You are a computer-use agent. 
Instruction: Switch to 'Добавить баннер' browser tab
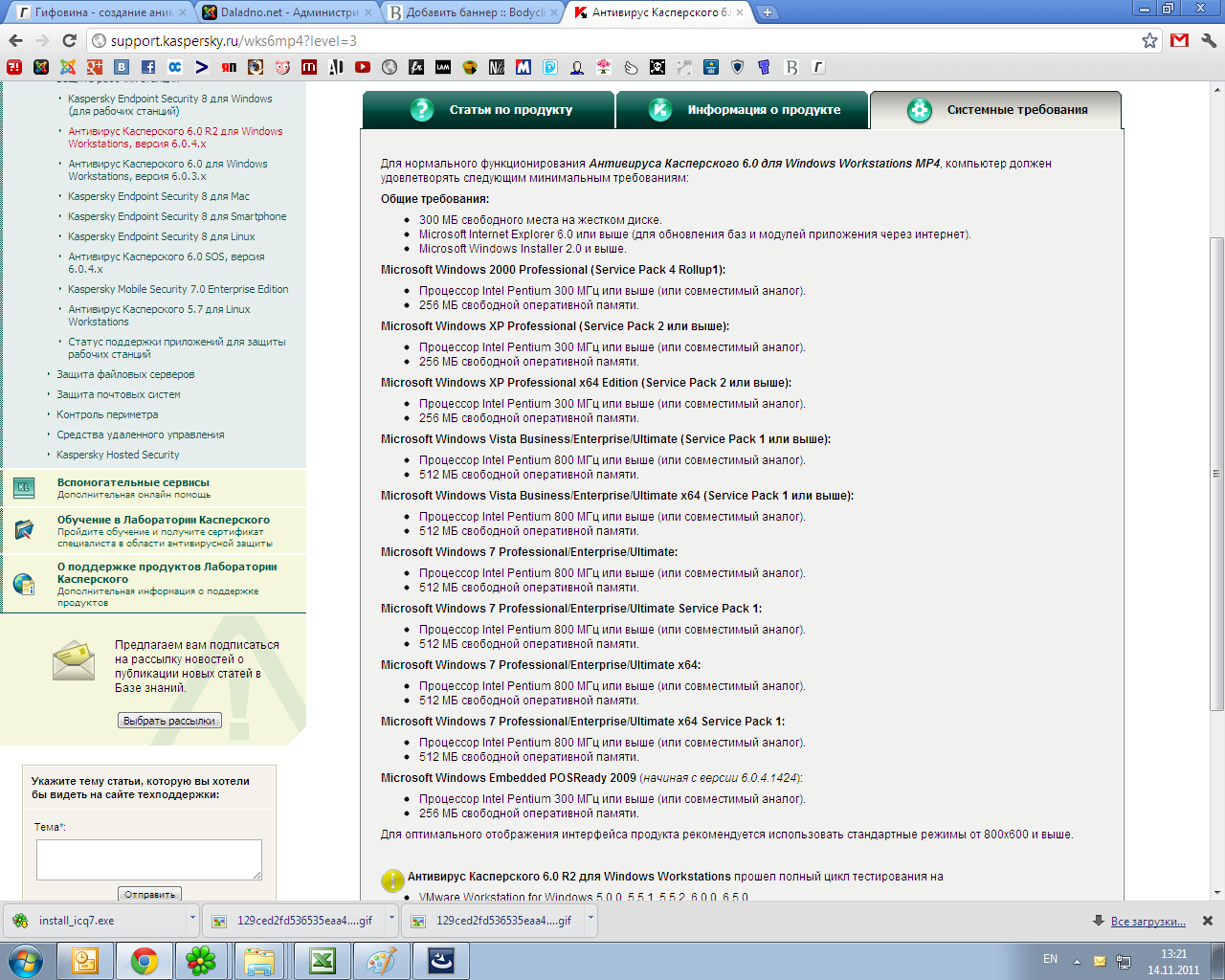click(x=471, y=12)
